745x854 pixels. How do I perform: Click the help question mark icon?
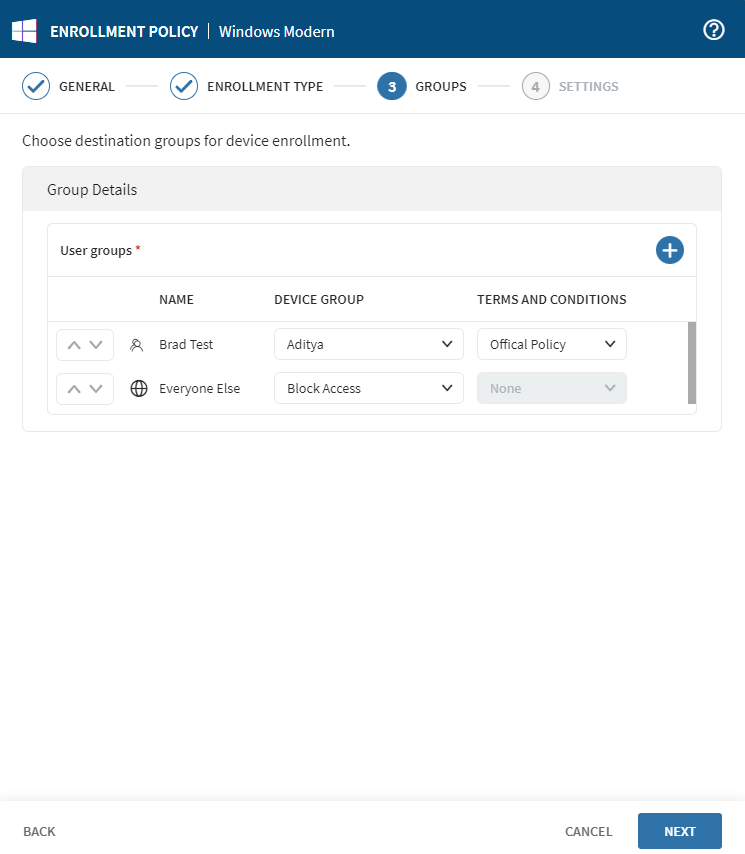click(714, 30)
